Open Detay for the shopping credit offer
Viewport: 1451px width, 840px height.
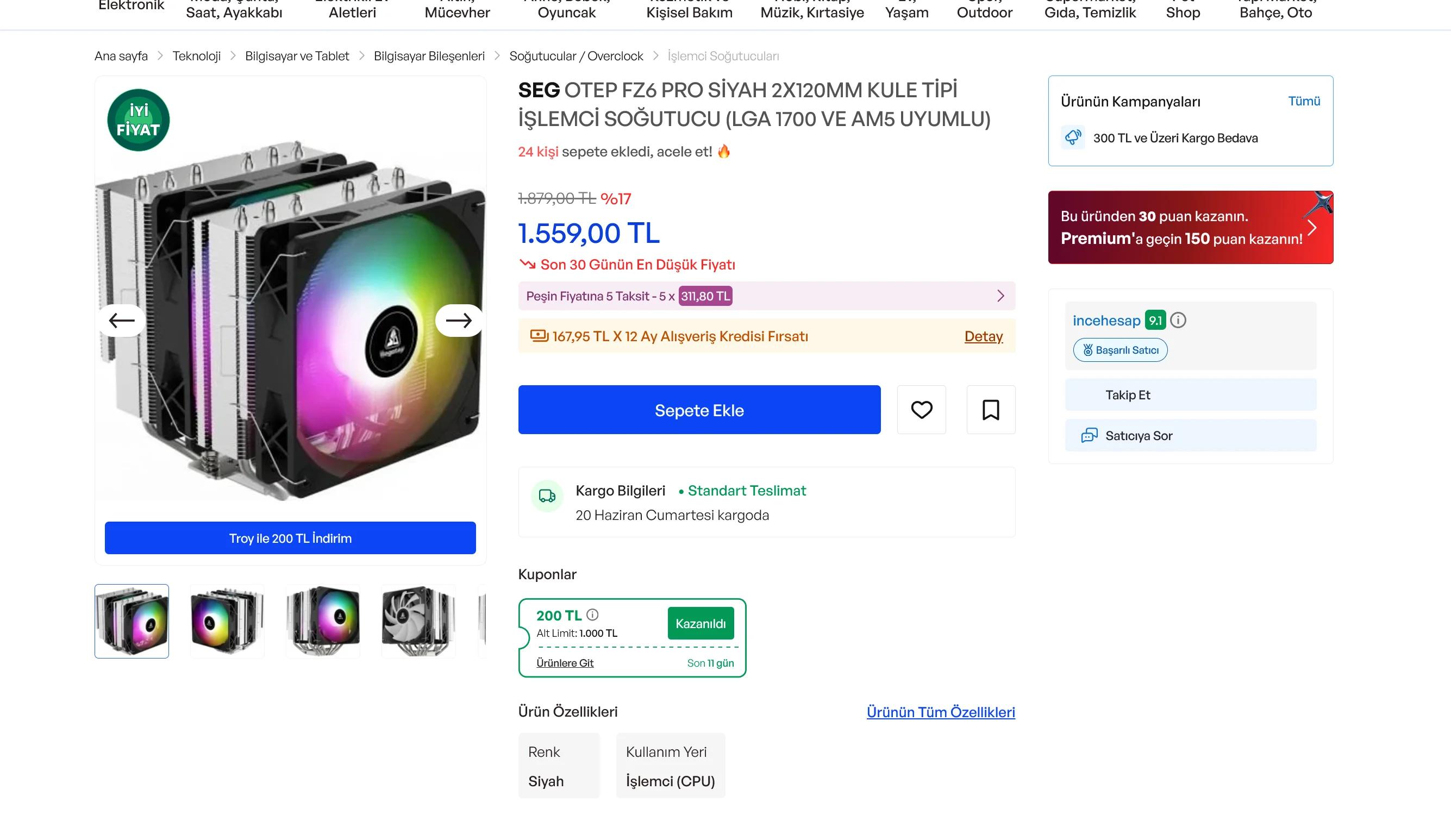pyautogui.click(x=984, y=336)
